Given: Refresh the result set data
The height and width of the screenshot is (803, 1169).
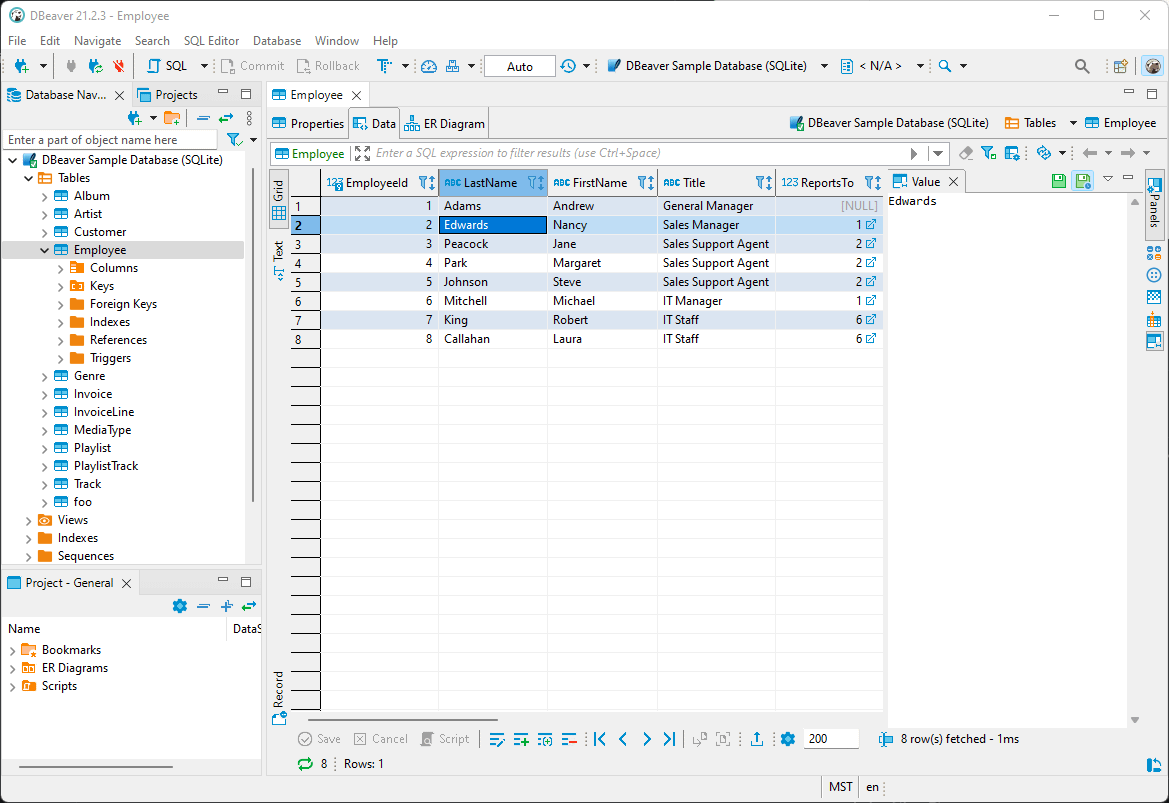Looking at the screenshot, I should click(305, 764).
